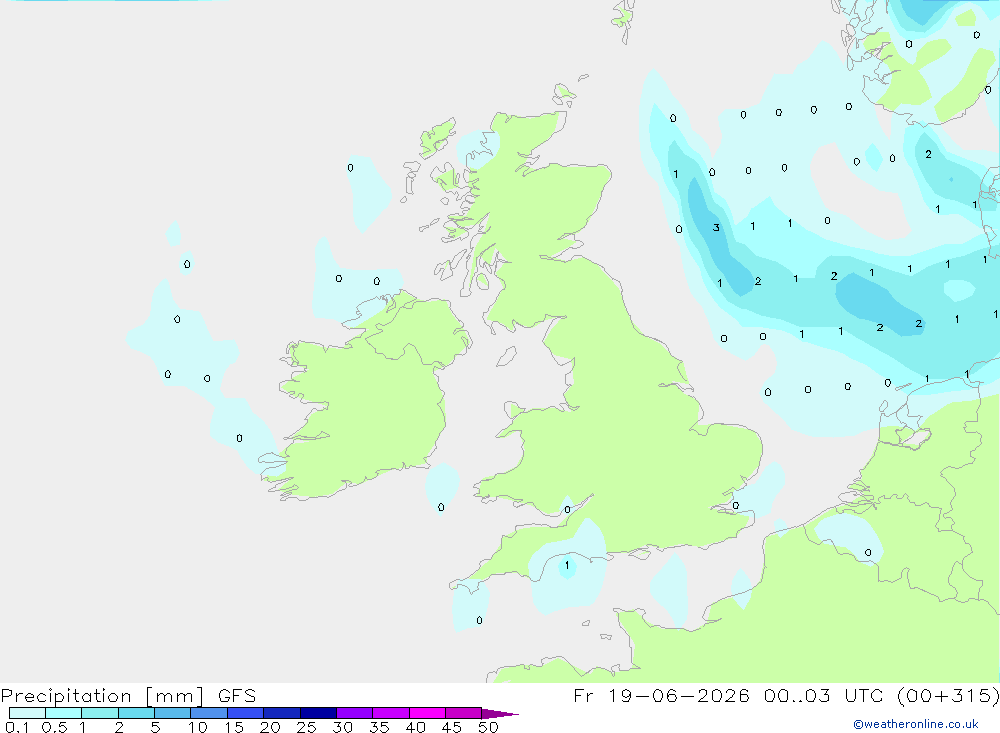The image size is (1000, 733).
Task: Click the 2–5 mm legend color swatch
Action: [x=136, y=713]
